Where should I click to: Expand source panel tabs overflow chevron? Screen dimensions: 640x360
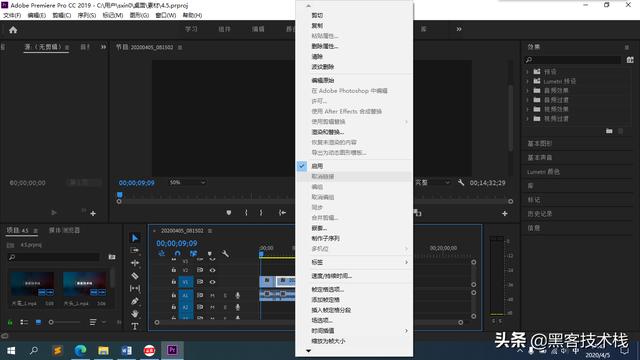click(103, 47)
